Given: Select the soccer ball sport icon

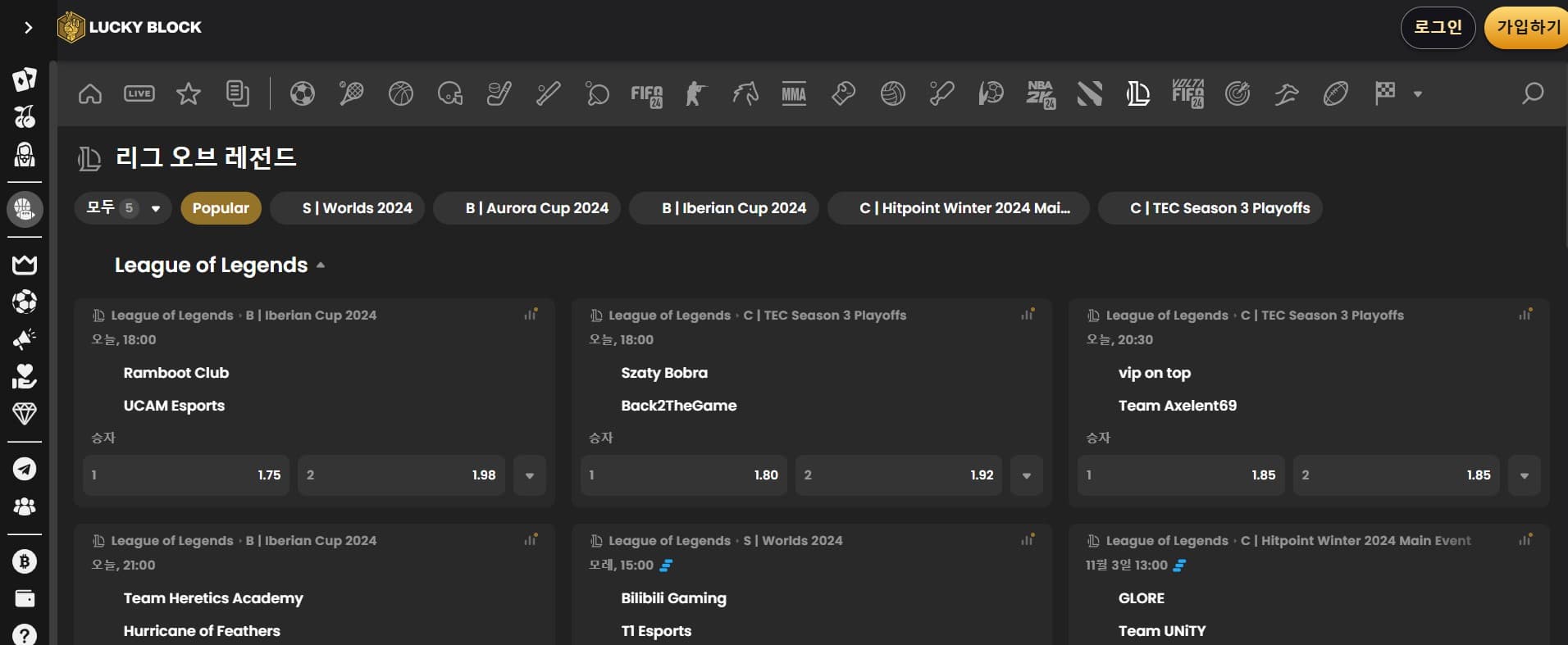Looking at the screenshot, I should point(303,93).
